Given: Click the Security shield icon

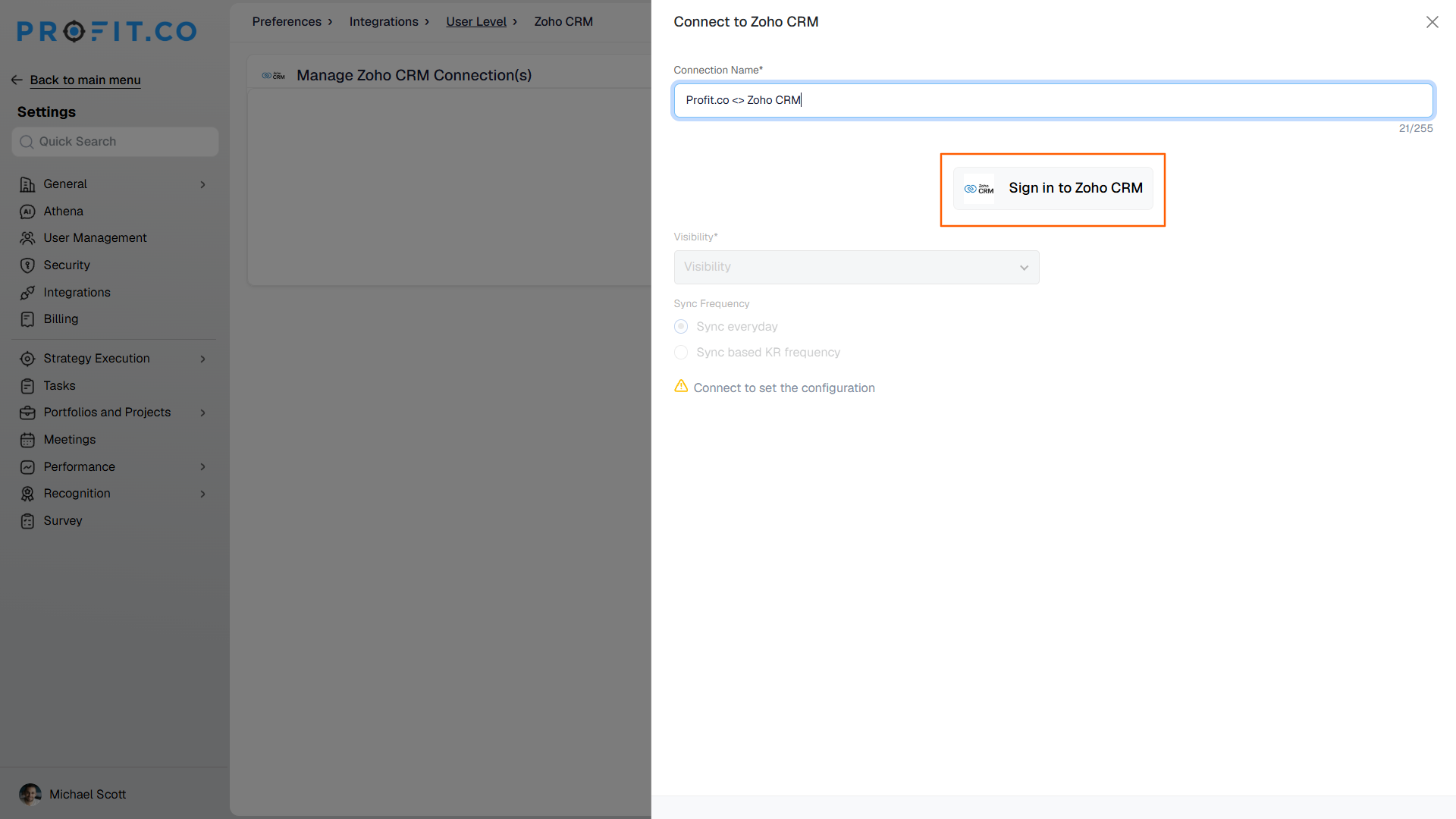Looking at the screenshot, I should point(27,265).
